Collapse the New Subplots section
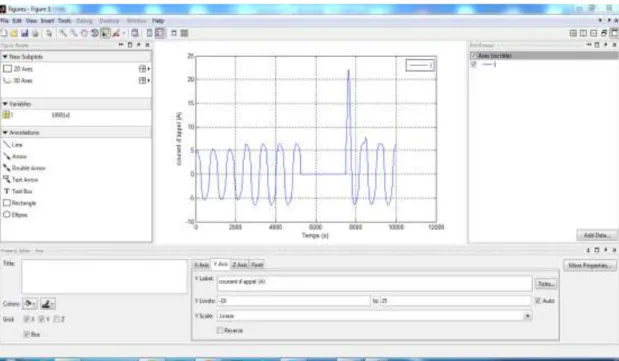This screenshot has width=619, height=361. 5,57
